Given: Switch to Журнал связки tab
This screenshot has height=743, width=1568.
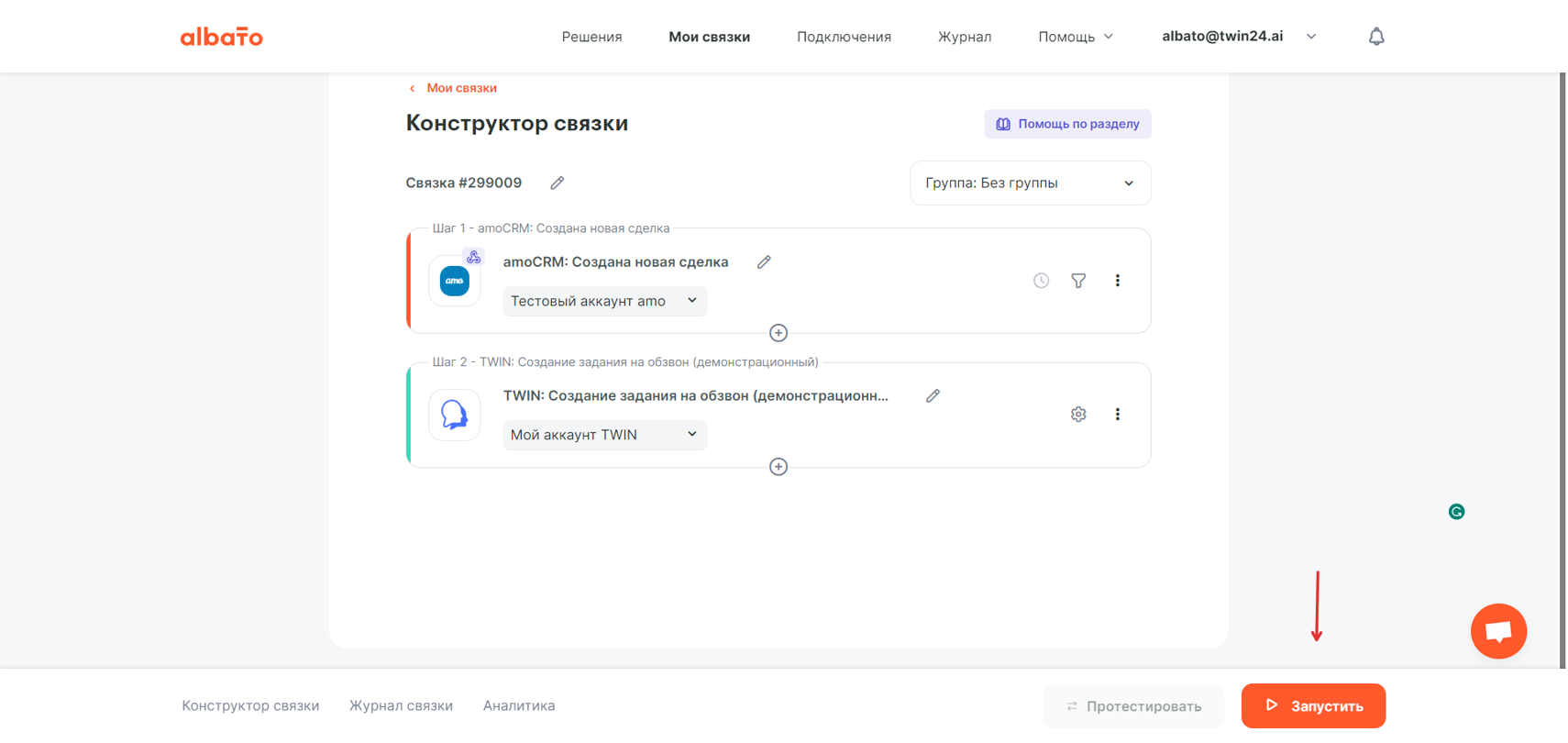Looking at the screenshot, I should pyautogui.click(x=401, y=705).
